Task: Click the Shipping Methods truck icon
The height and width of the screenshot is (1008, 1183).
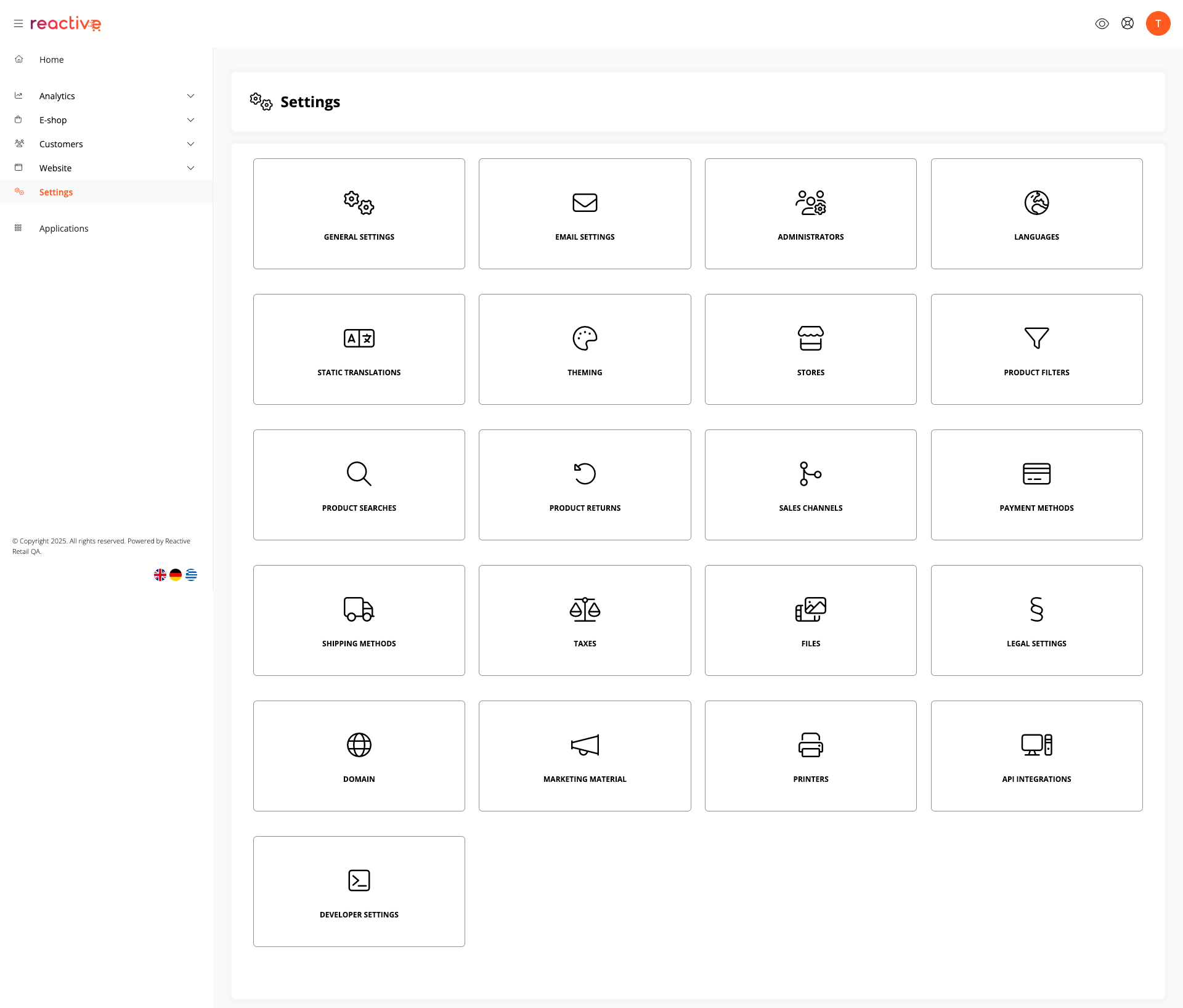Action: pyautogui.click(x=359, y=609)
